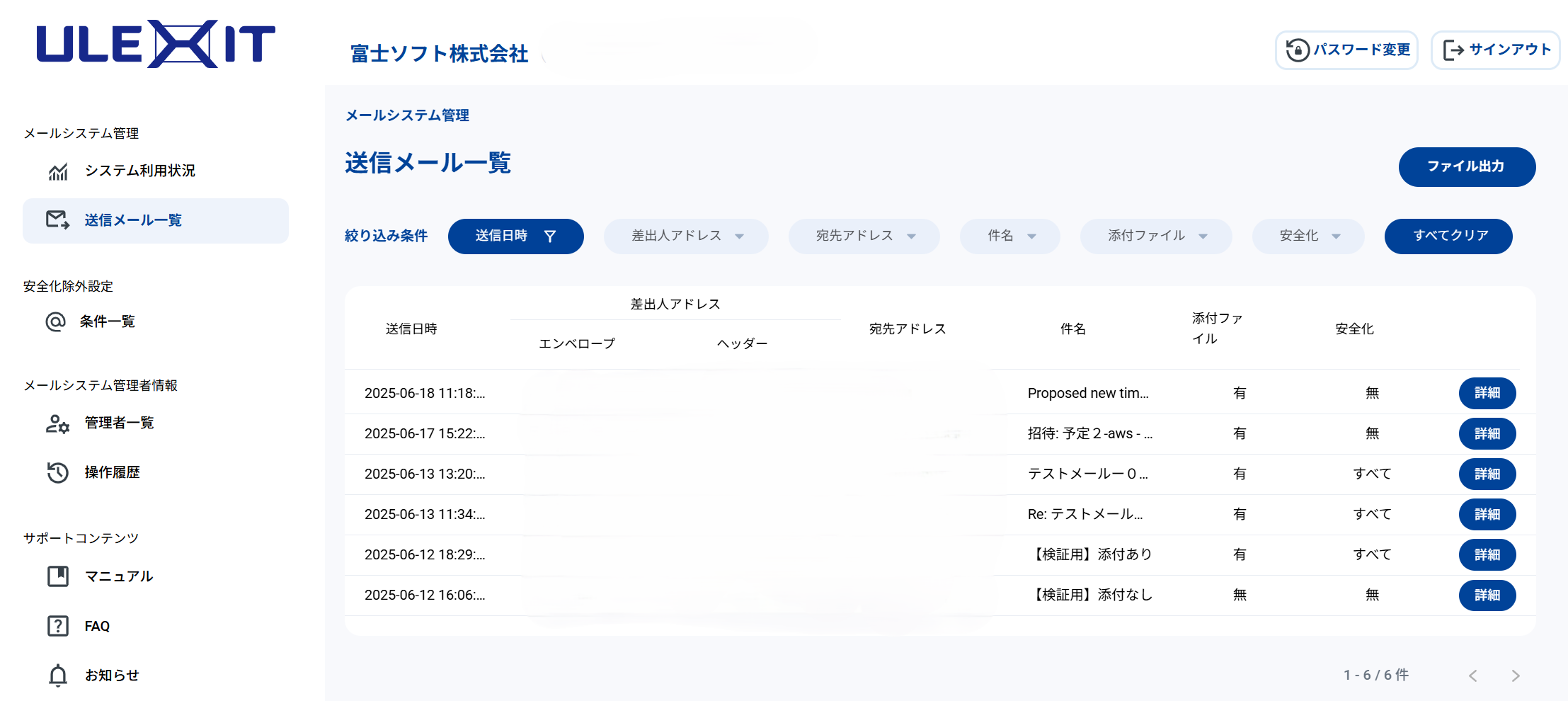Click pagination text 1 - 6 / 6 件
The image size is (1568, 701).
point(1376,675)
